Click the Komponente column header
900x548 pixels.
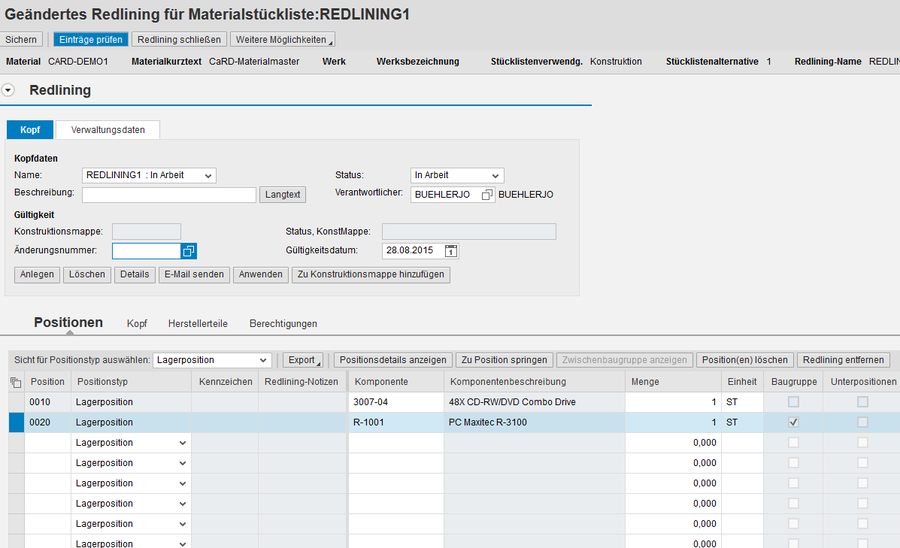[x=395, y=382]
